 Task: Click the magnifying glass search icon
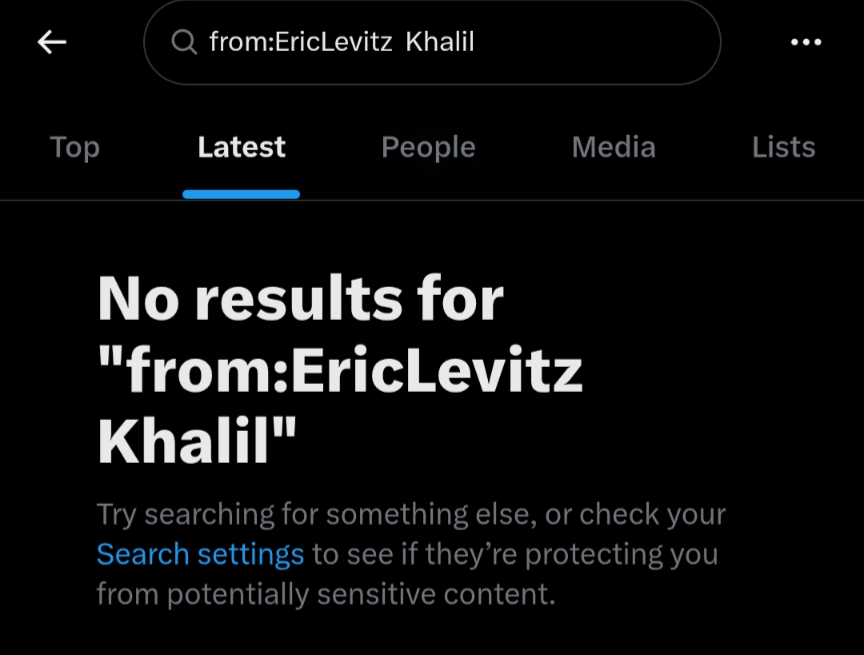click(x=183, y=41)
